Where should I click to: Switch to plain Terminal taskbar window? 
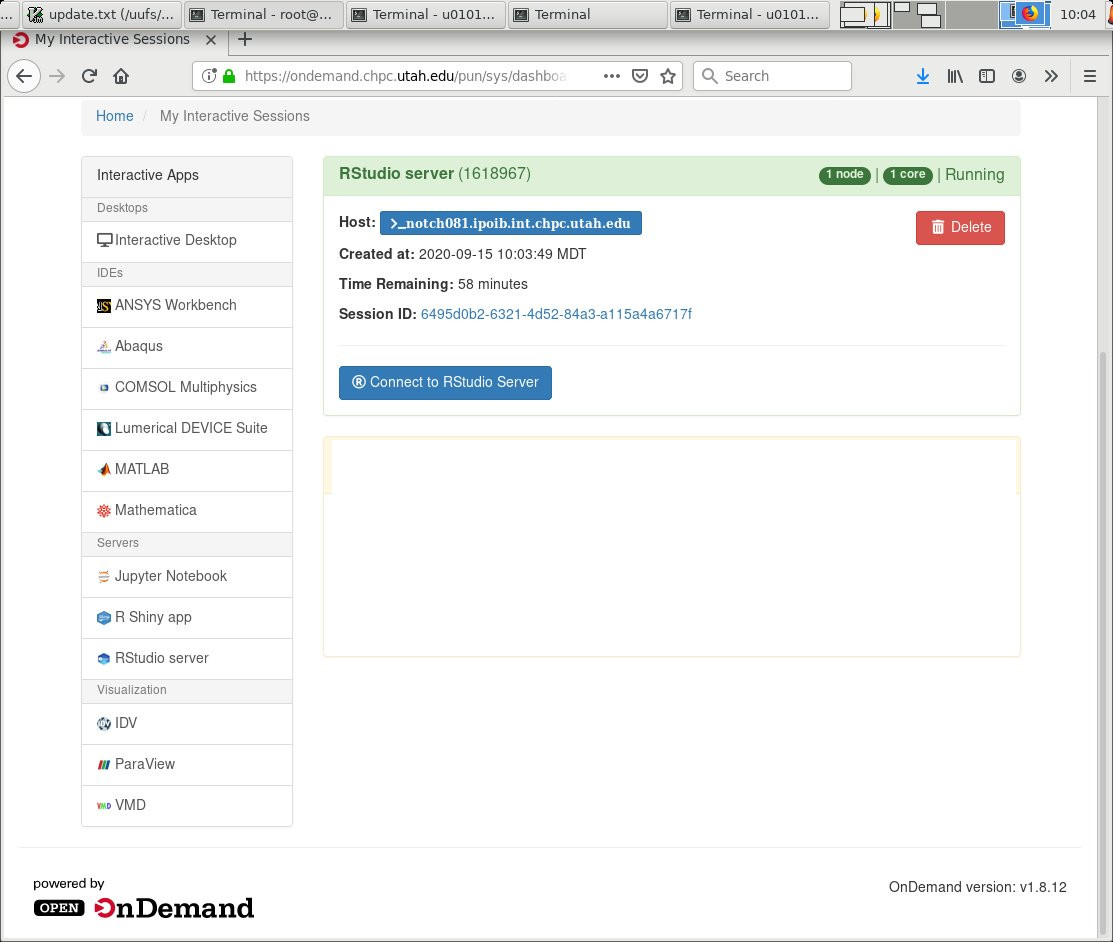tap(587, 14)
